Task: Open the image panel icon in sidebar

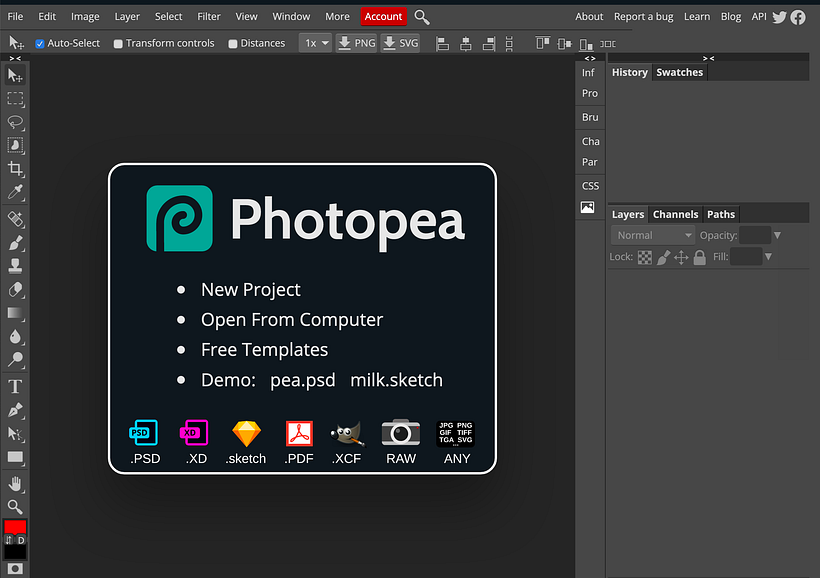Action: pyautogui.click(x=588, y=207)
